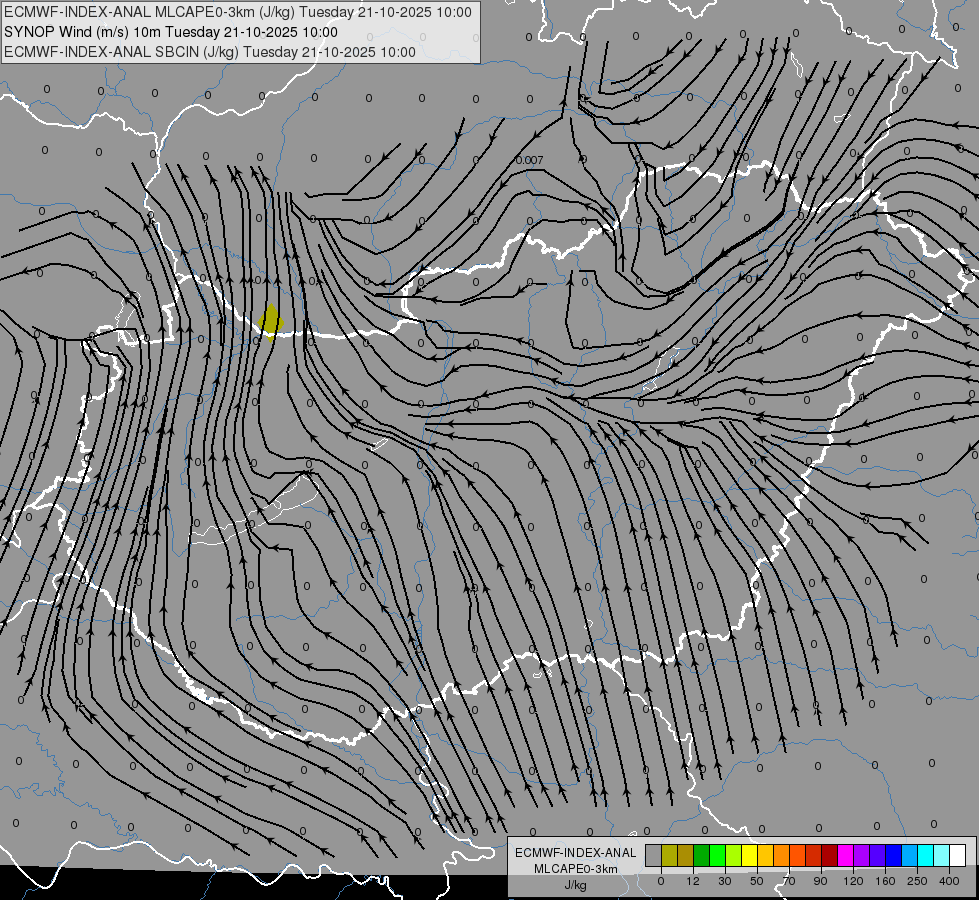Click the legend label 160
This screenshot has width=979, height=900.
(x=885, y=881)
